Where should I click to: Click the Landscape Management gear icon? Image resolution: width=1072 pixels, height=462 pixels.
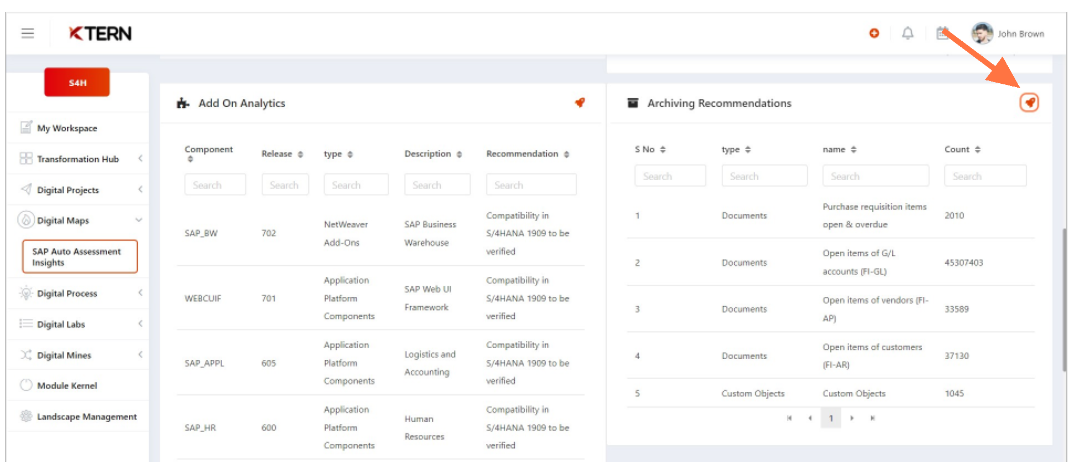pos(26,416)
